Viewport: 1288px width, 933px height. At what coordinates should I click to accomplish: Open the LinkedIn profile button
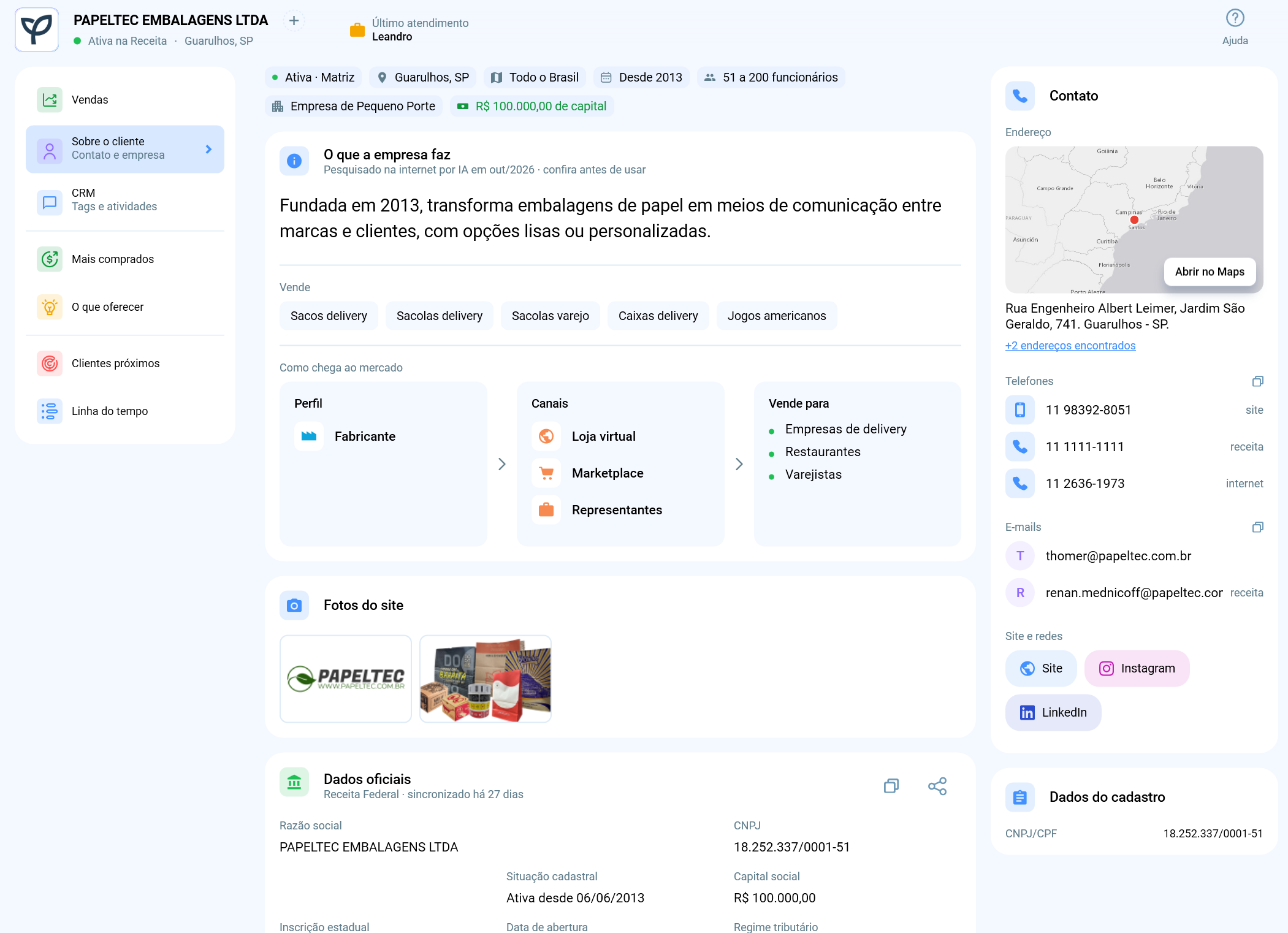[x=1053, y=713]
